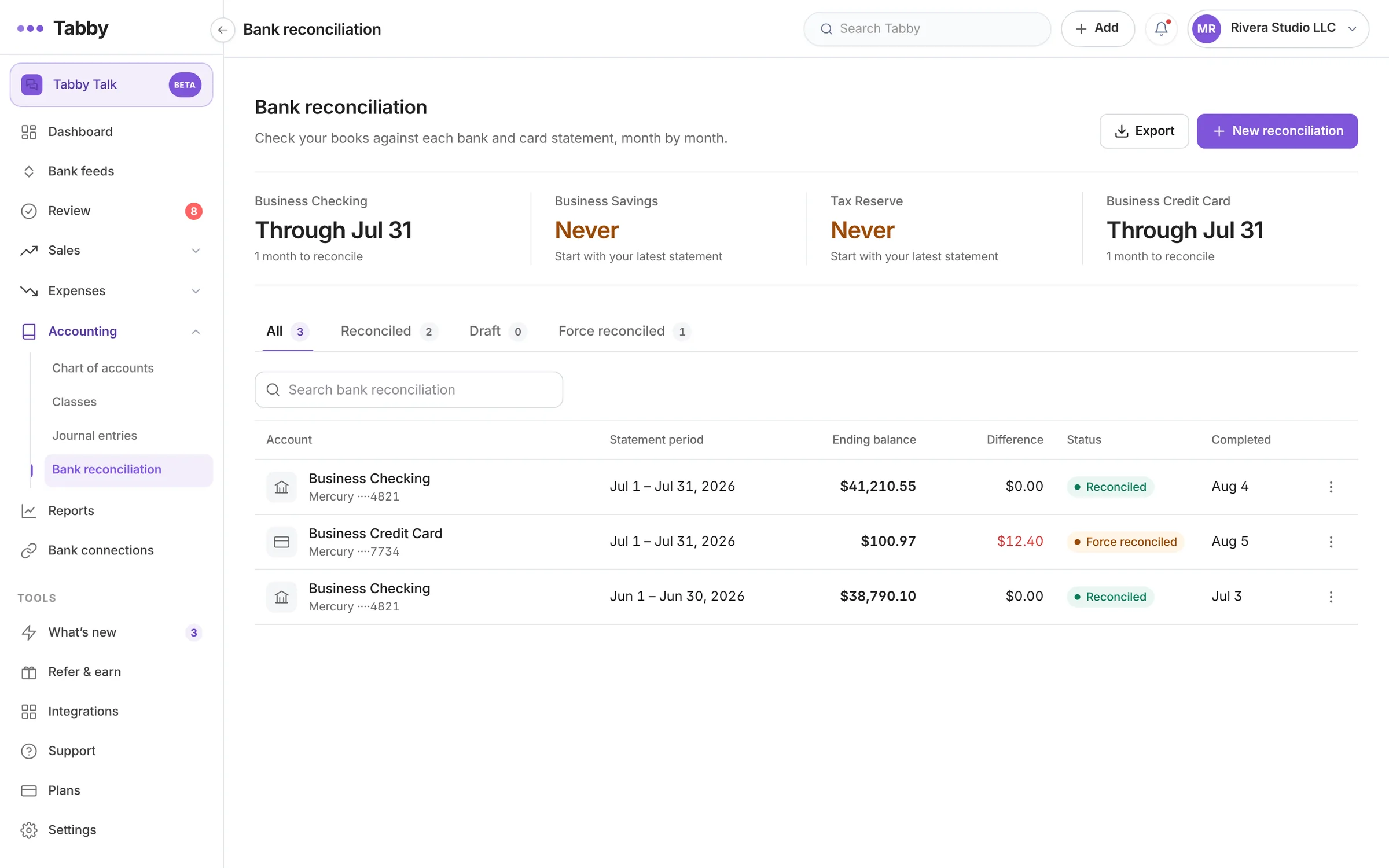Click the Add button in header

point(1097,28)
